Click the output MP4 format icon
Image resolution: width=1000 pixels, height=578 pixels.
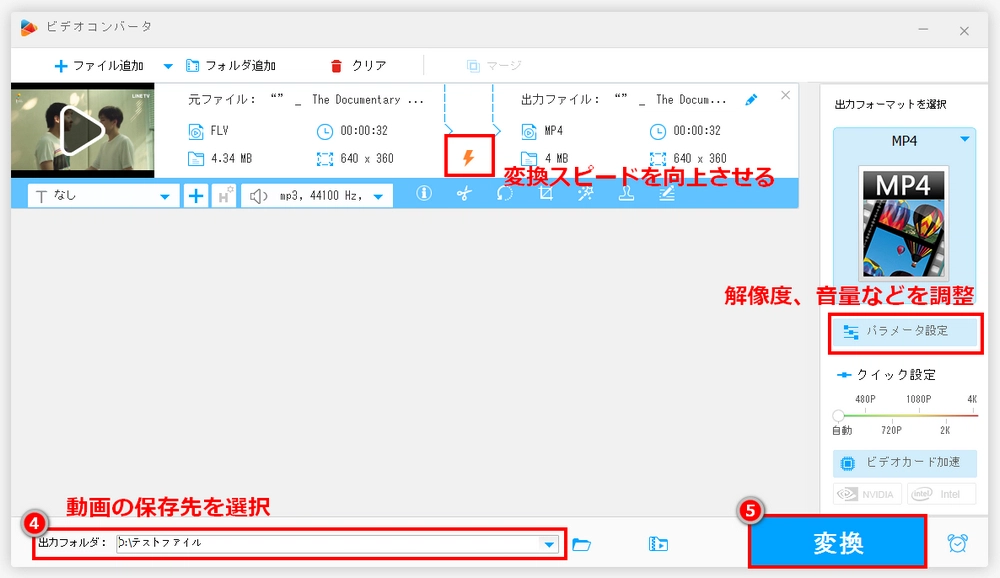click(x=529, y=131)
